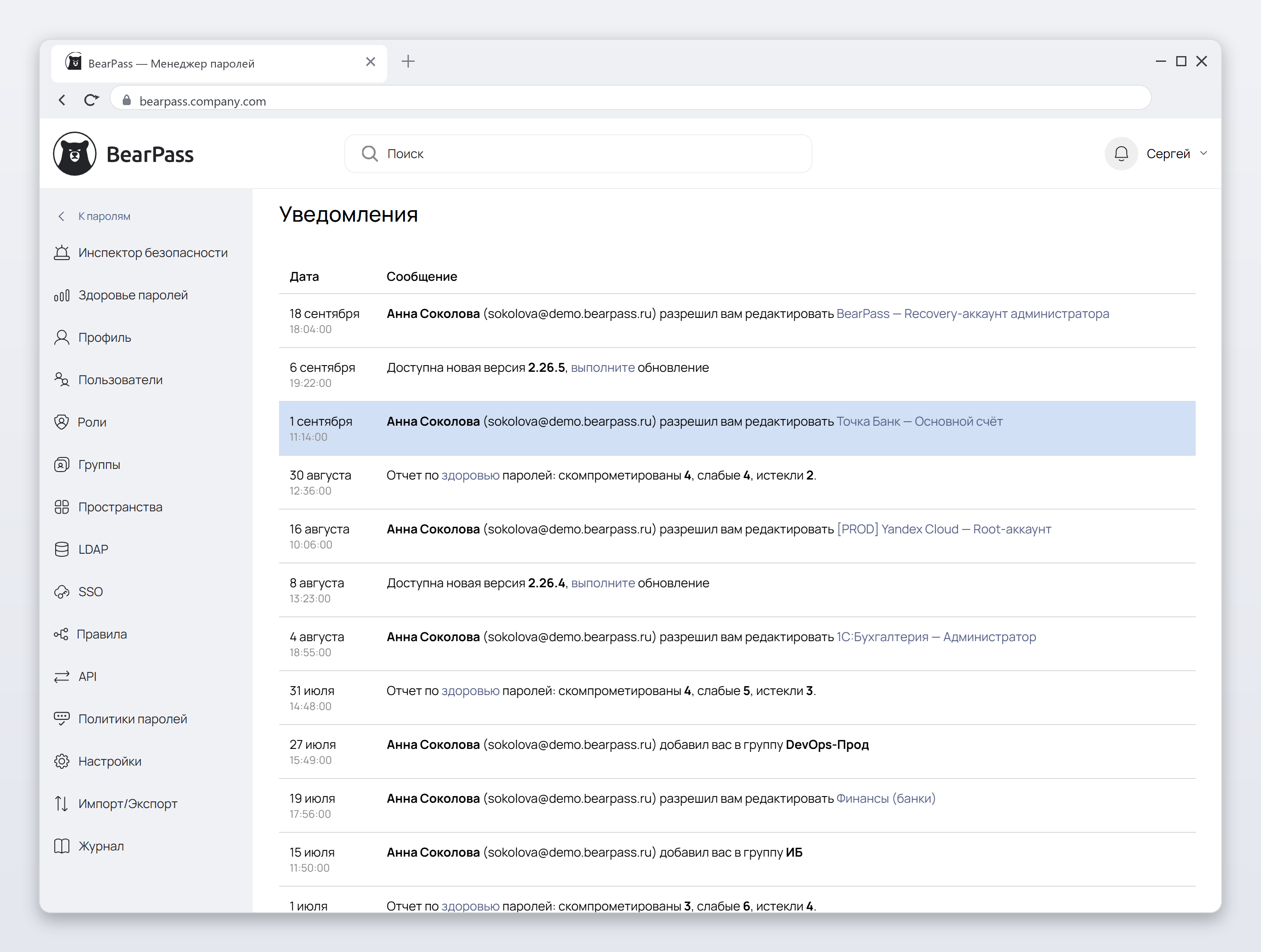Image resolution: width=1261 pixels, height=952 pixels.
Task: Click the Профиль person icon
Action: tap(61, 337)
